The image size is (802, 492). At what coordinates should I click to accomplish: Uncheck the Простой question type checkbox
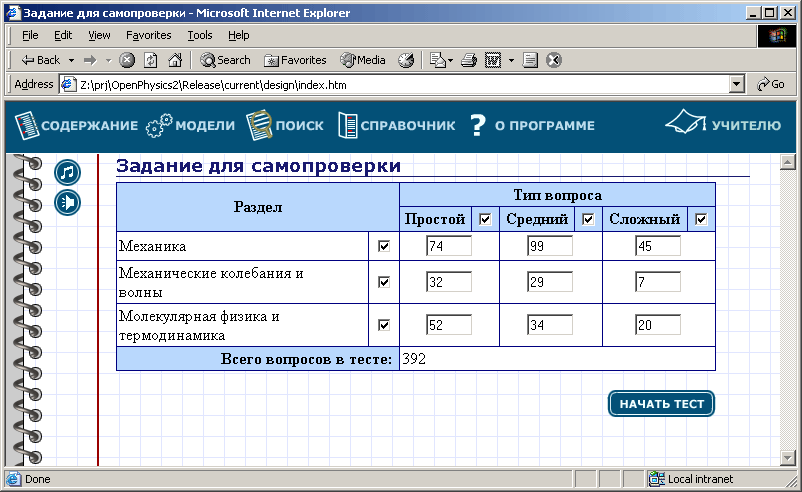click(x=485, y=219)
